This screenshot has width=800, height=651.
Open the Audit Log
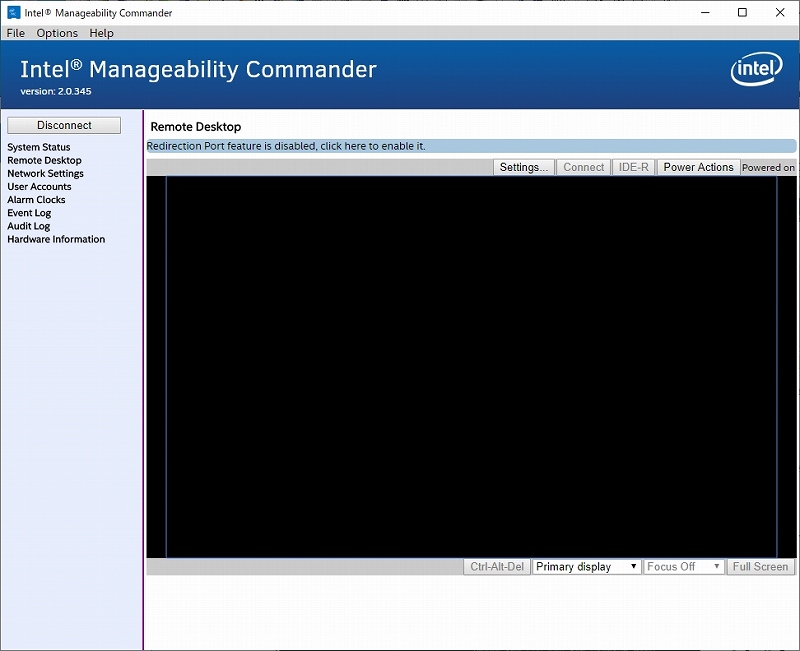[x=28, y=226]
